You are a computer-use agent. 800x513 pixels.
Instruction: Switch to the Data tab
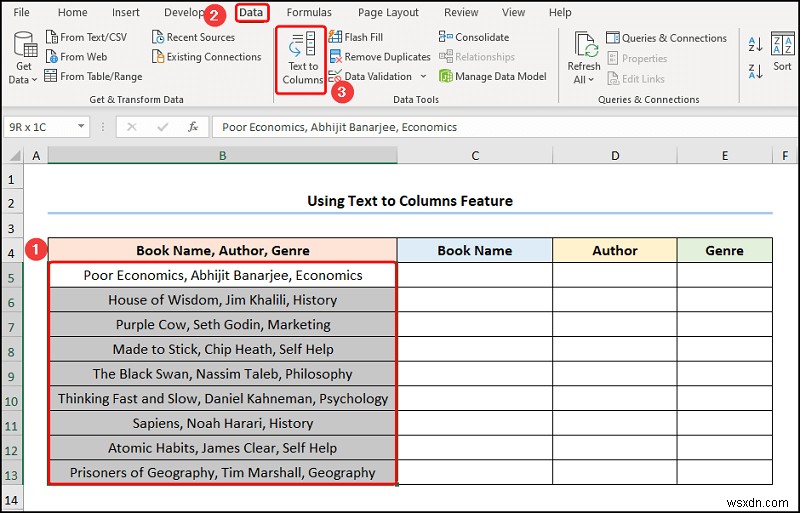click(252, 12)
